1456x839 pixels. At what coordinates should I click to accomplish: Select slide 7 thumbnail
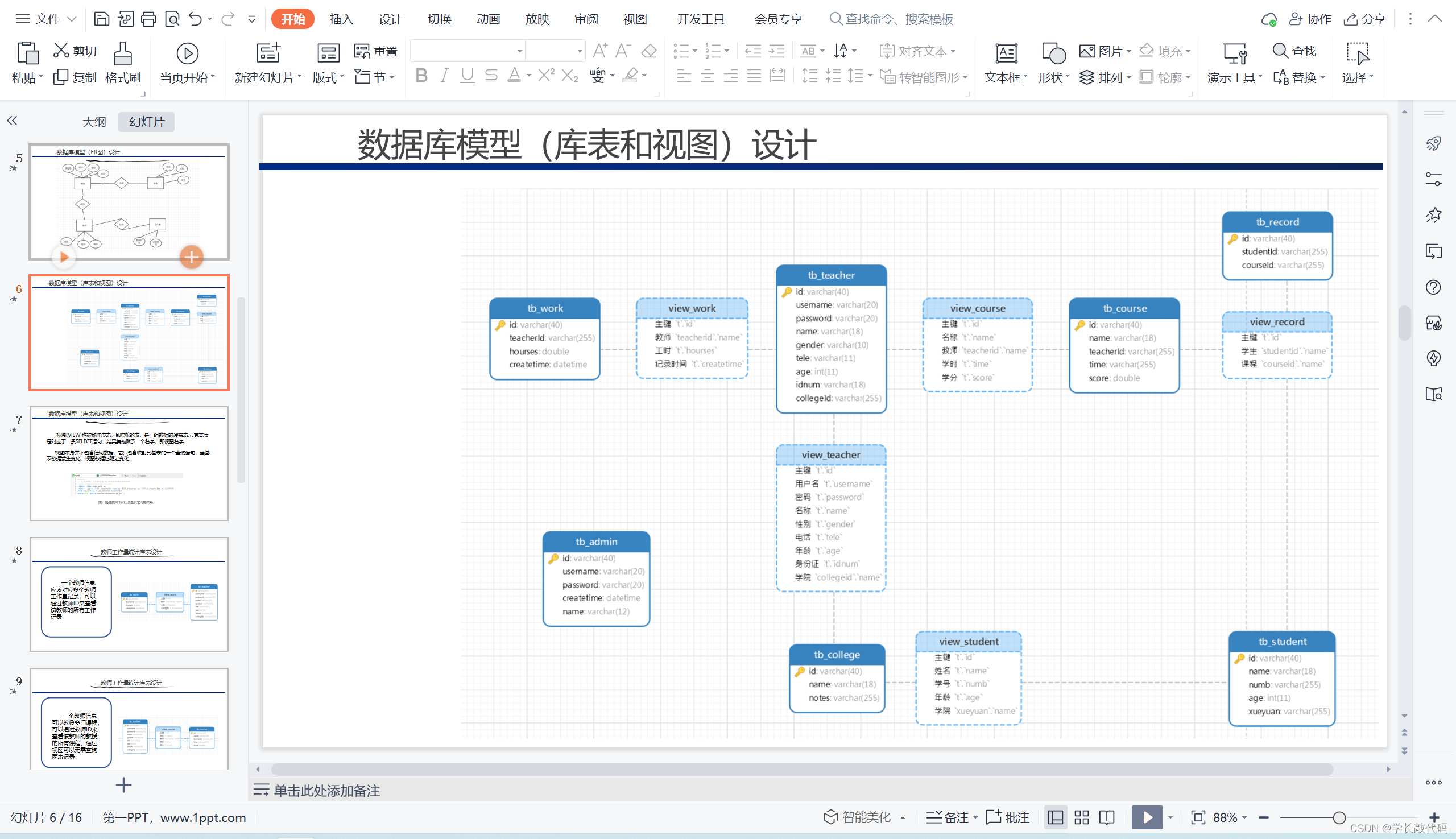click(129, 463)
